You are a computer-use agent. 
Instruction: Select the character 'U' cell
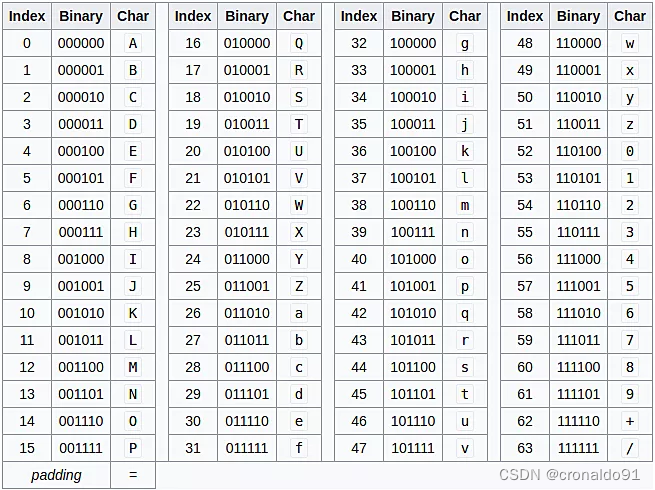(x=299, y=151)
